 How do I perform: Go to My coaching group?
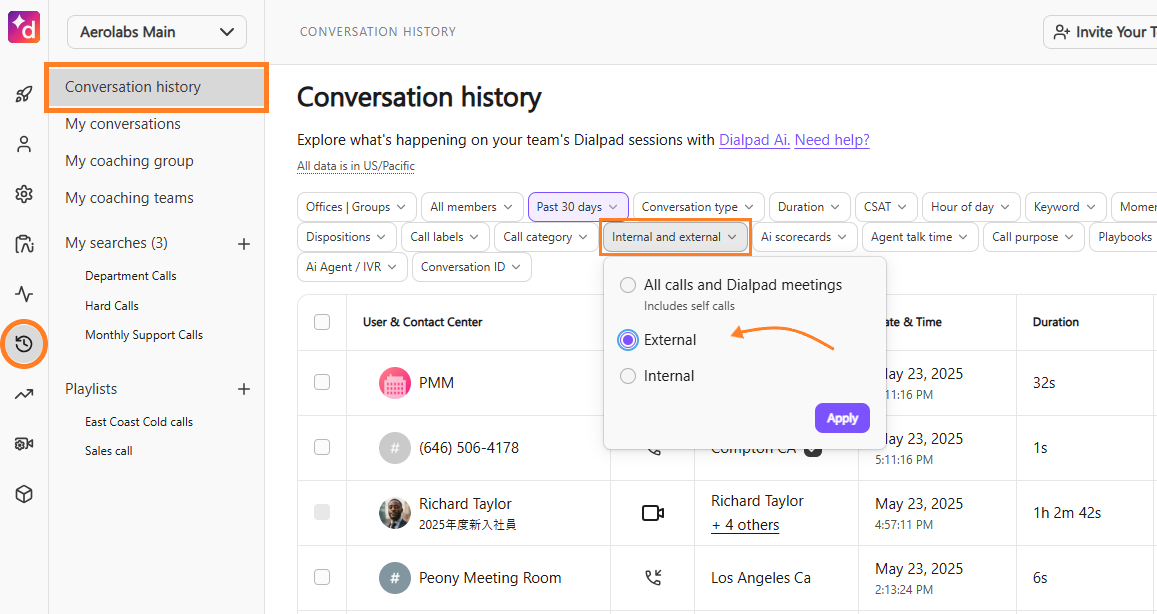point(129,161)
